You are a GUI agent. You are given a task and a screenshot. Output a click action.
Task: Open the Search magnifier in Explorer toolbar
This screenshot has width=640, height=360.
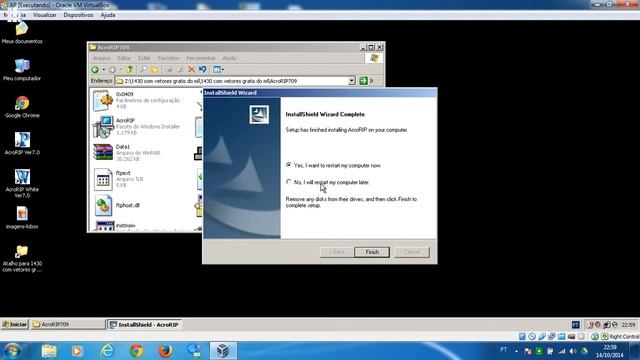point(143,69)
